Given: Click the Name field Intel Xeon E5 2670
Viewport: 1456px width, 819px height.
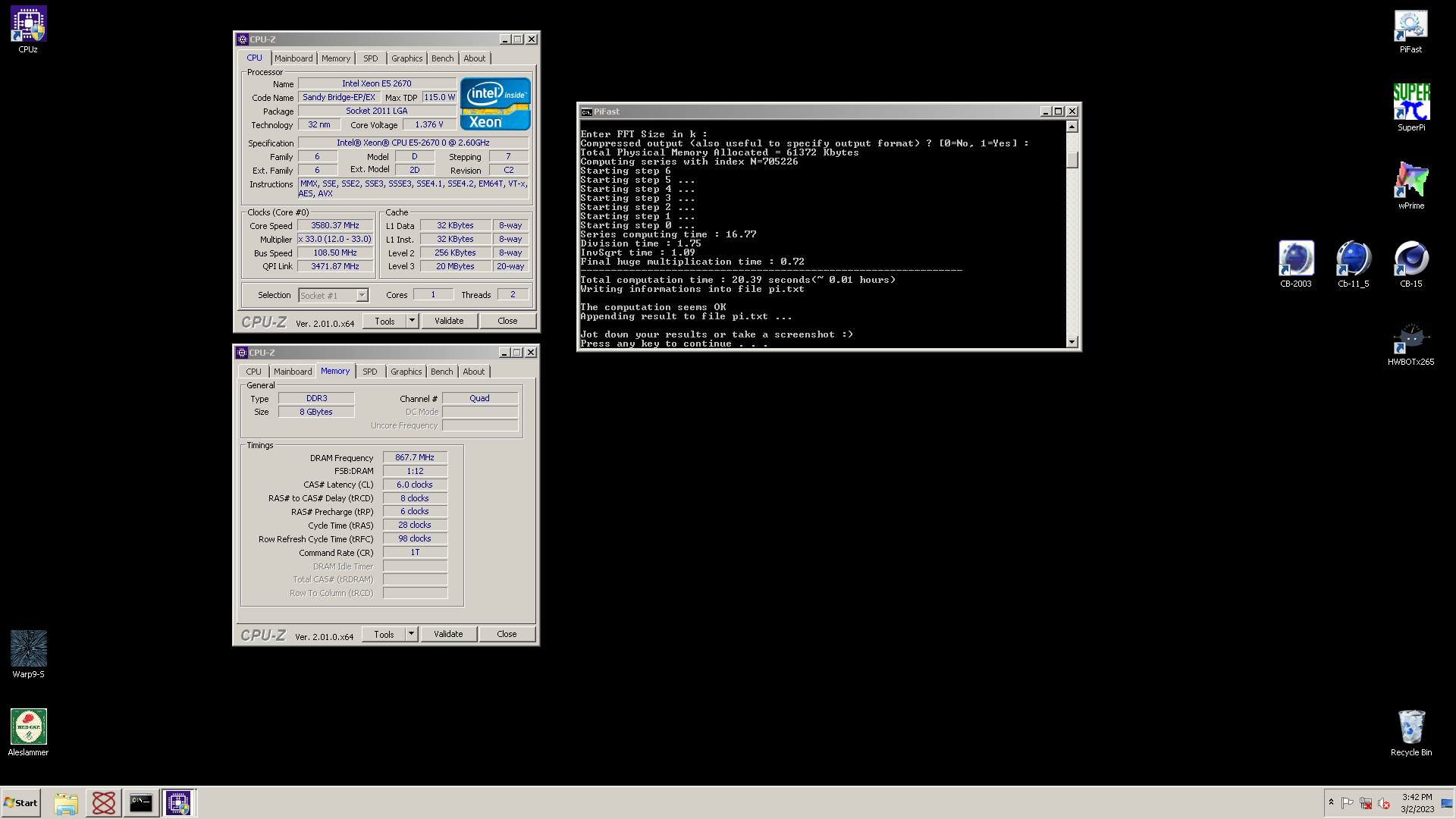Looking at the screenshot, I should (x=377, y=83).
